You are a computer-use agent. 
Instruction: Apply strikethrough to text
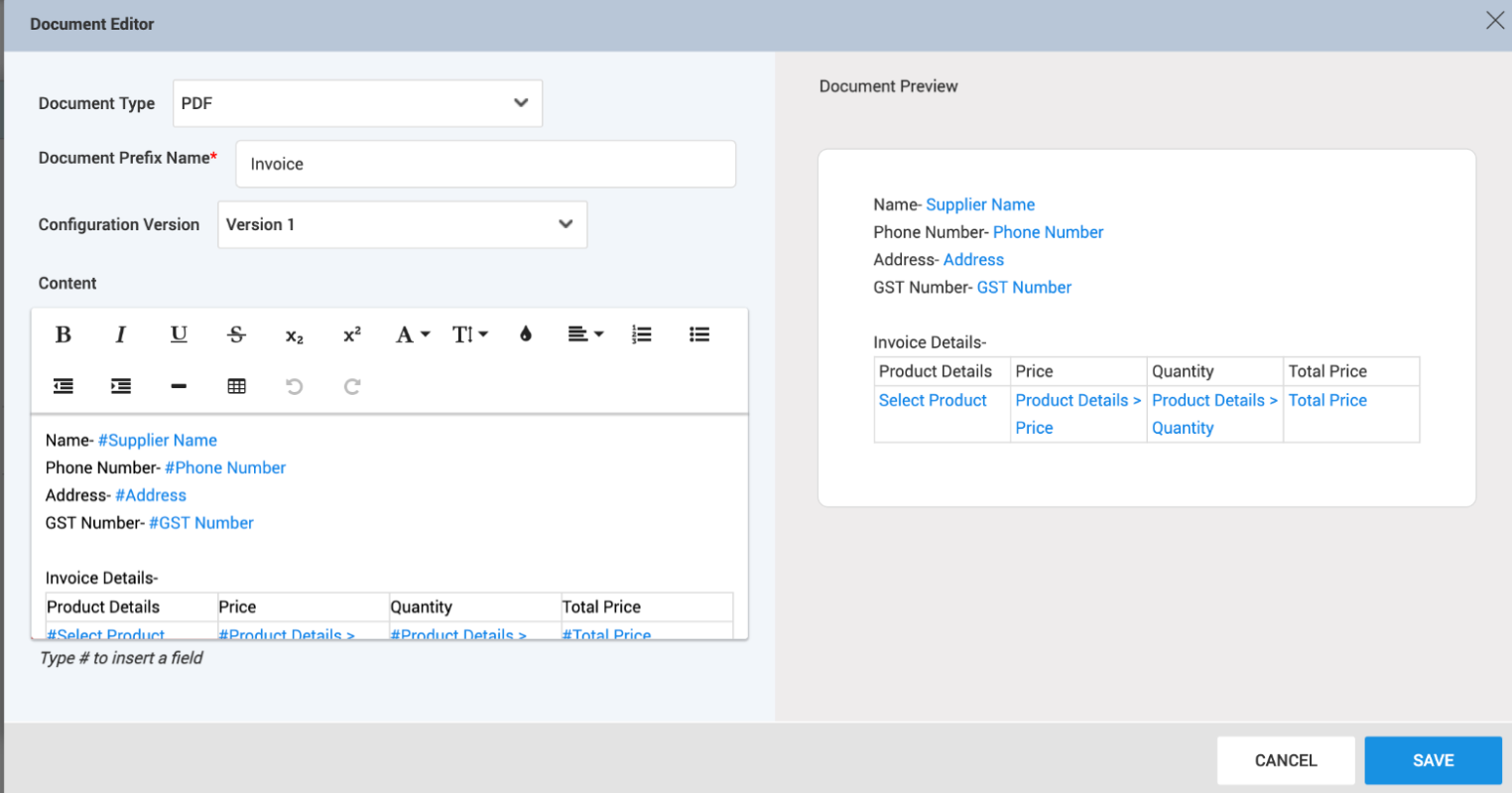(236, 334)
